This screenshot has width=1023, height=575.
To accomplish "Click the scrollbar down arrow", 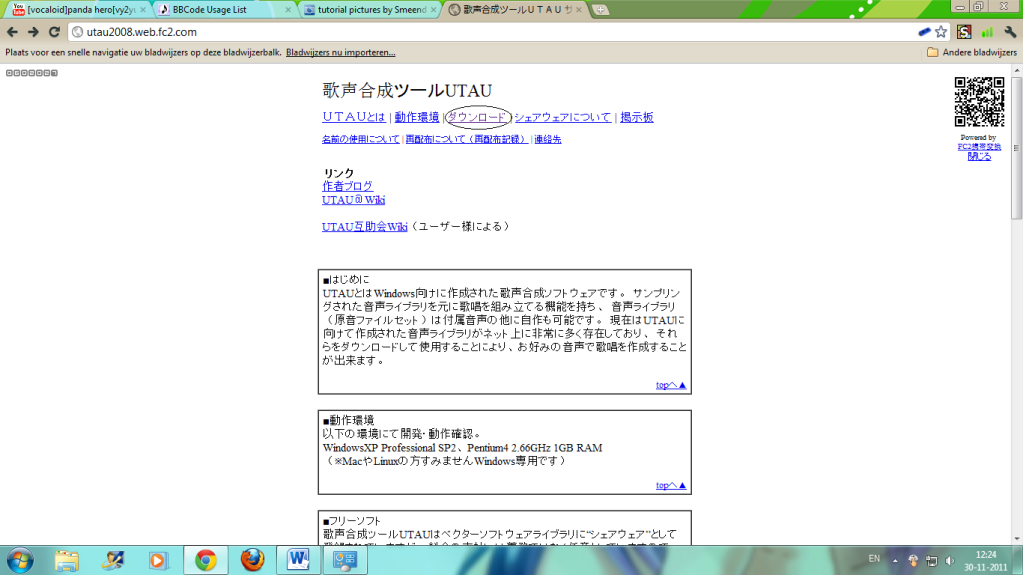I will (x=1016, y=539).
